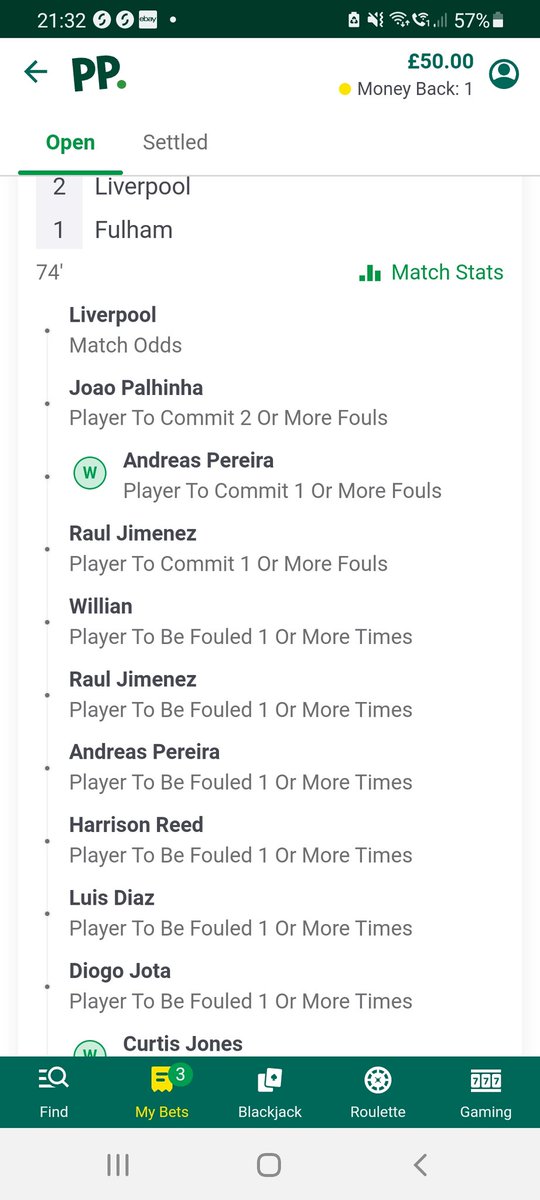The height and width of the screenshot is (1200, 540).
Task: Tap the Luis Diaz fouled selection
Action: (x=241, y=913)
